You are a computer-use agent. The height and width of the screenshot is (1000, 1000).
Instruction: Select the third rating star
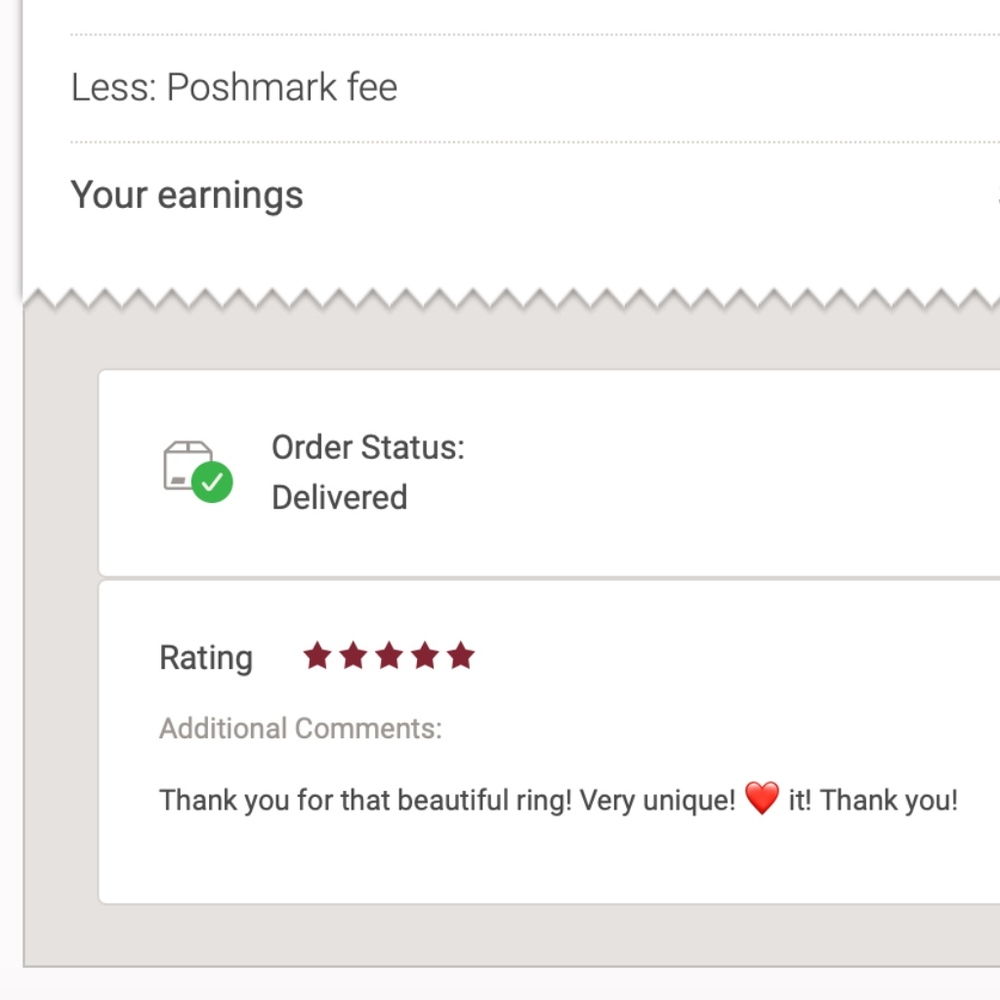(x=389, y=656)
